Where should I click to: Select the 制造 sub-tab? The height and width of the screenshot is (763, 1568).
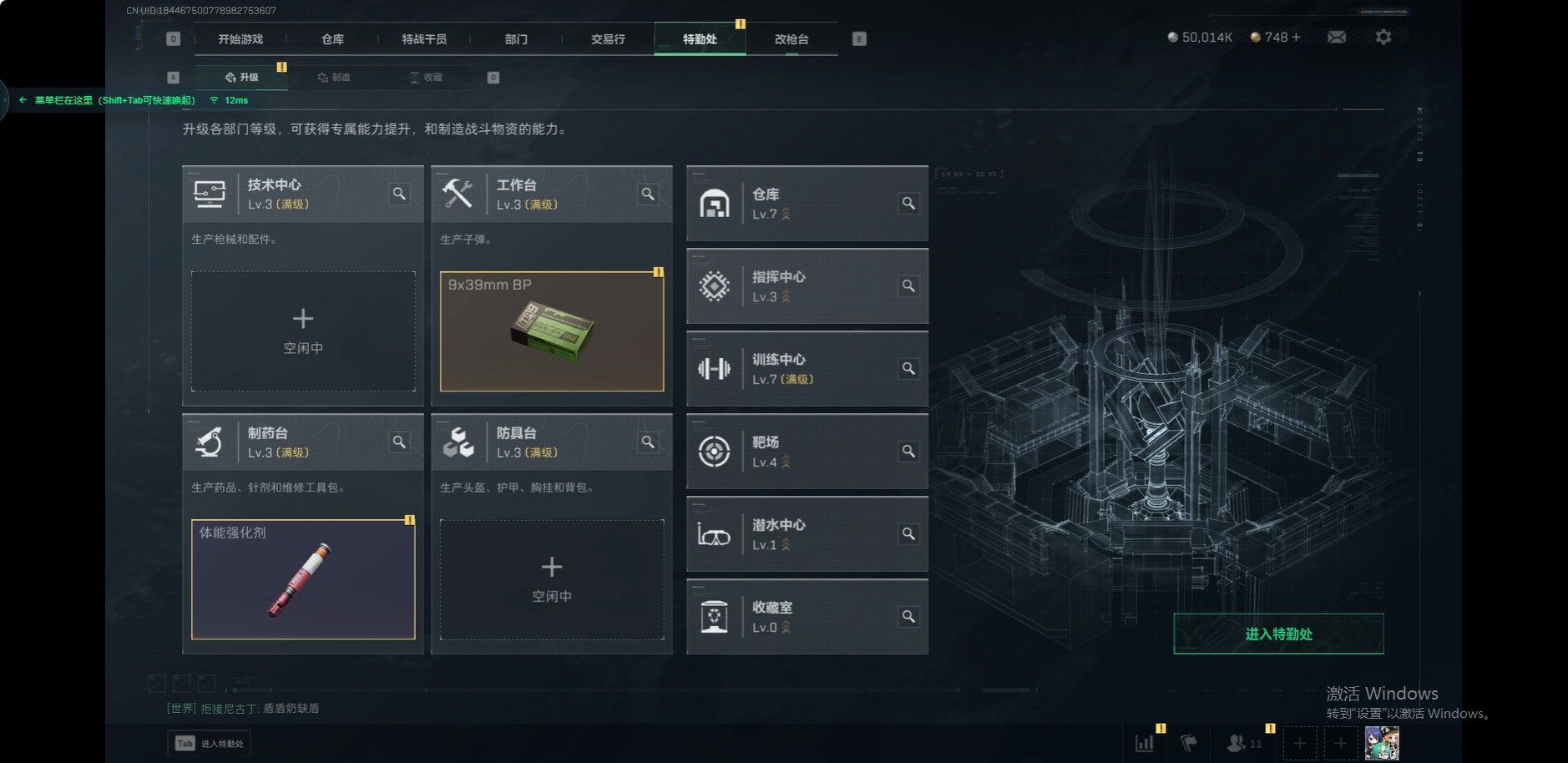click(x=334, y=77)
